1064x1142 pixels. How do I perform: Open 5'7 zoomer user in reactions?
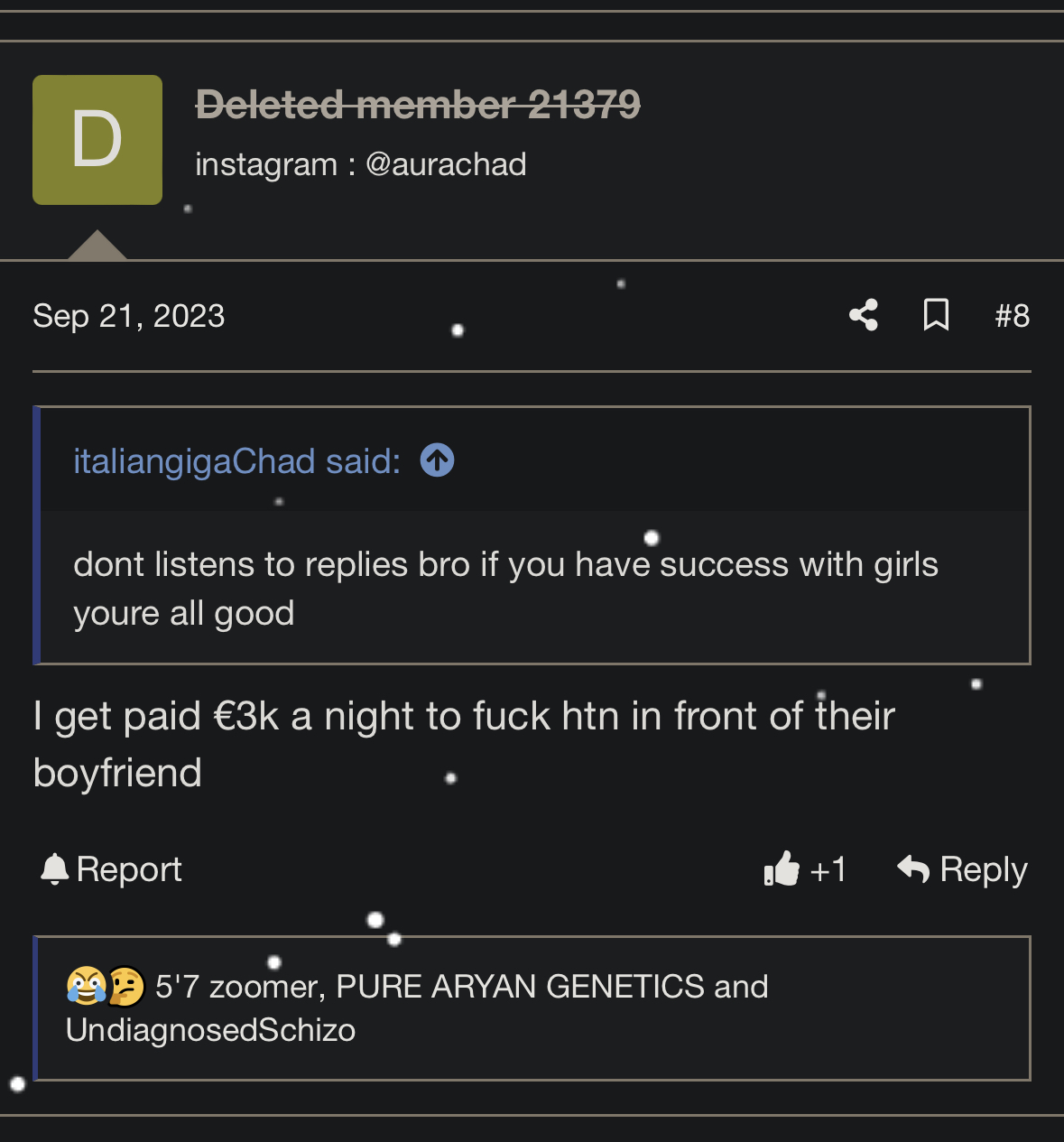coord(239,987)
